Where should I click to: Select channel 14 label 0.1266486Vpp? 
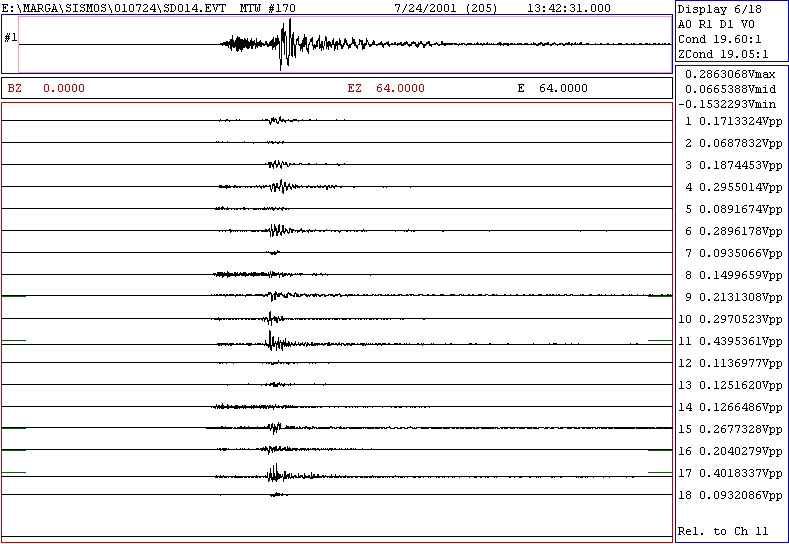[x=730, y=407]
